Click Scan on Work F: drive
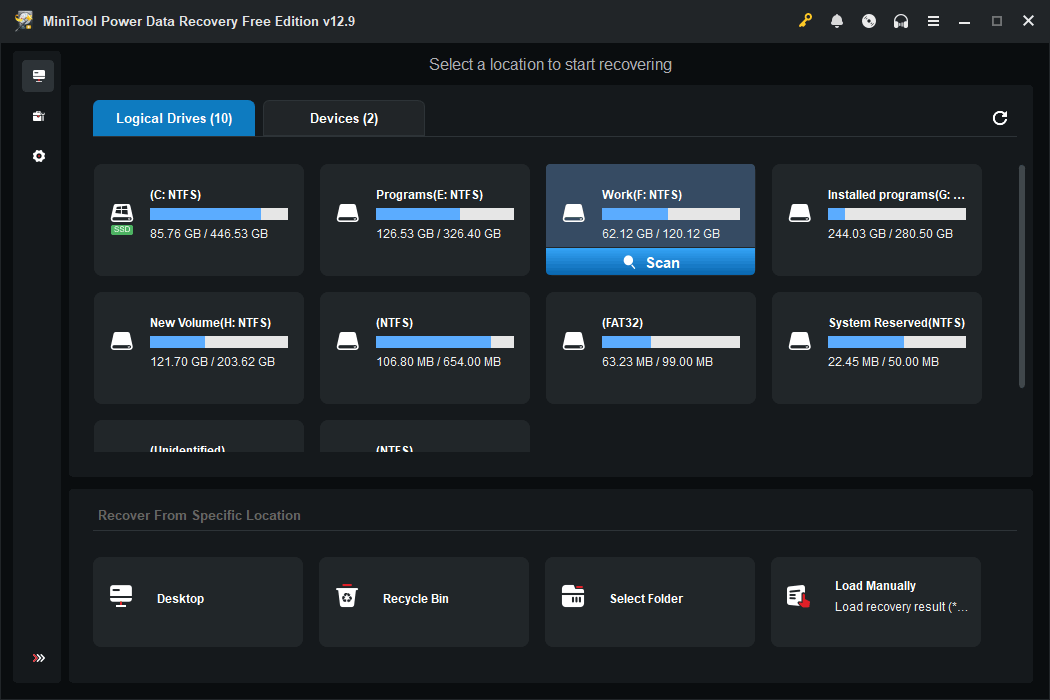The width and height of the screenshot is (1050, 700). 650,262
